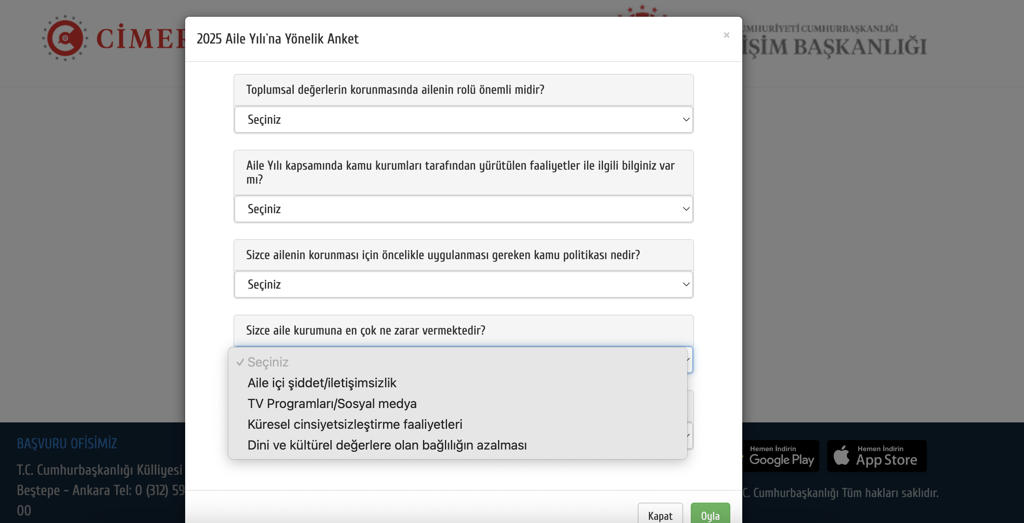Viewport: 1024px width, 523px height.
Task: Select 'Küresel cinsiyetsizleştirme faaliyetleri' option
Action: (x=355, y=424)
